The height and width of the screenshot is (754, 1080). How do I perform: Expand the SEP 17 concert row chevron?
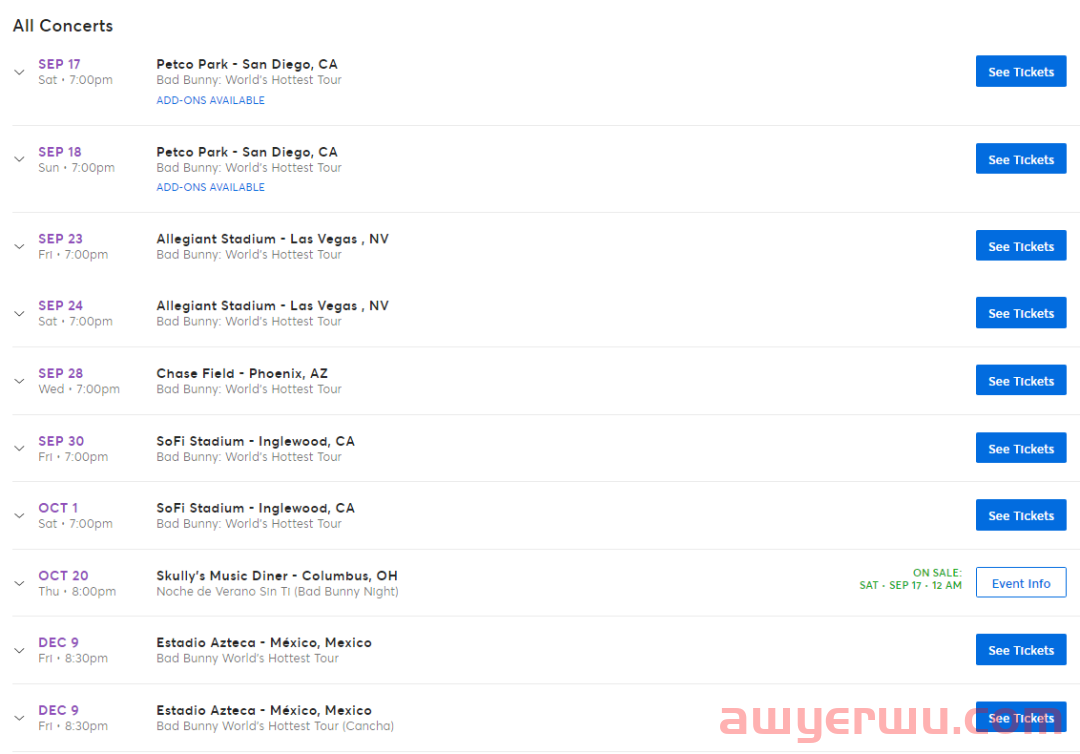click(19, 72)
